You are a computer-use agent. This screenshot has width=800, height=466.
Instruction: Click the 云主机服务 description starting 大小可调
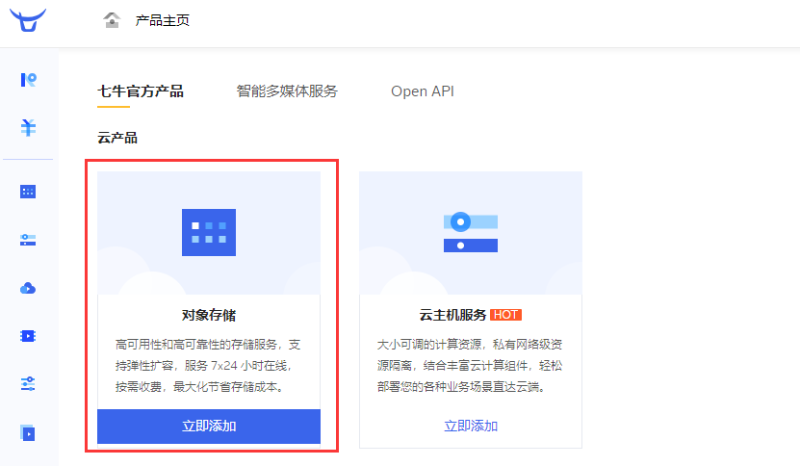[x=470, y=365]
